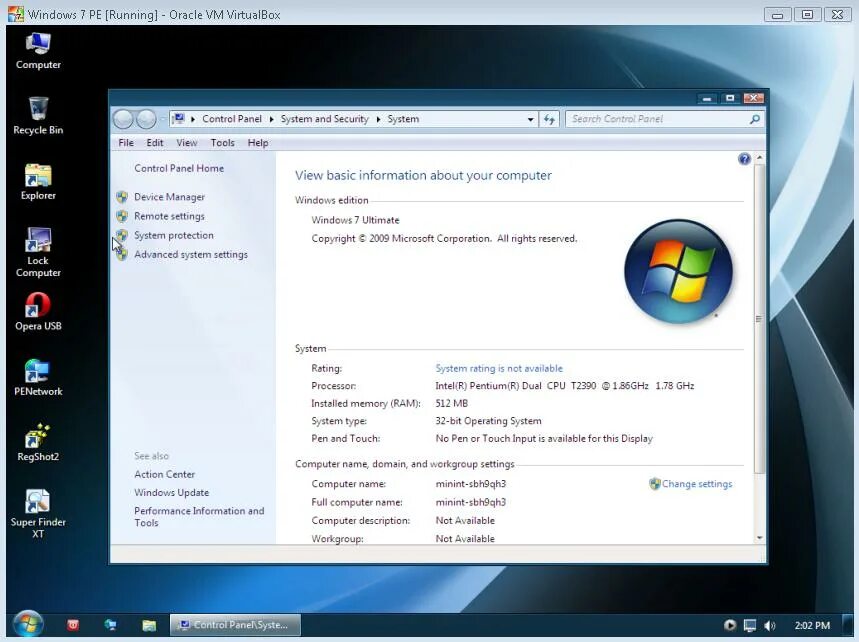859x642 pixels.
Task: Click the Remote settings shield icon
Action: [x=122, y=216]
